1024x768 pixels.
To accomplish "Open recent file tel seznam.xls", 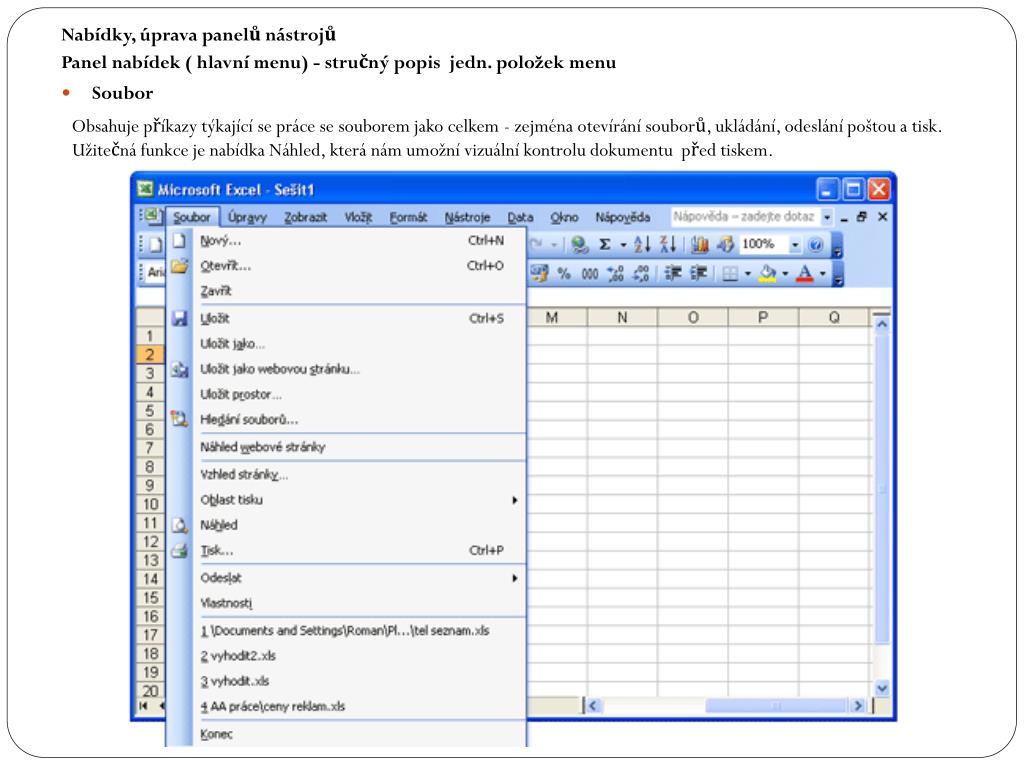I will tap(347, 631).
